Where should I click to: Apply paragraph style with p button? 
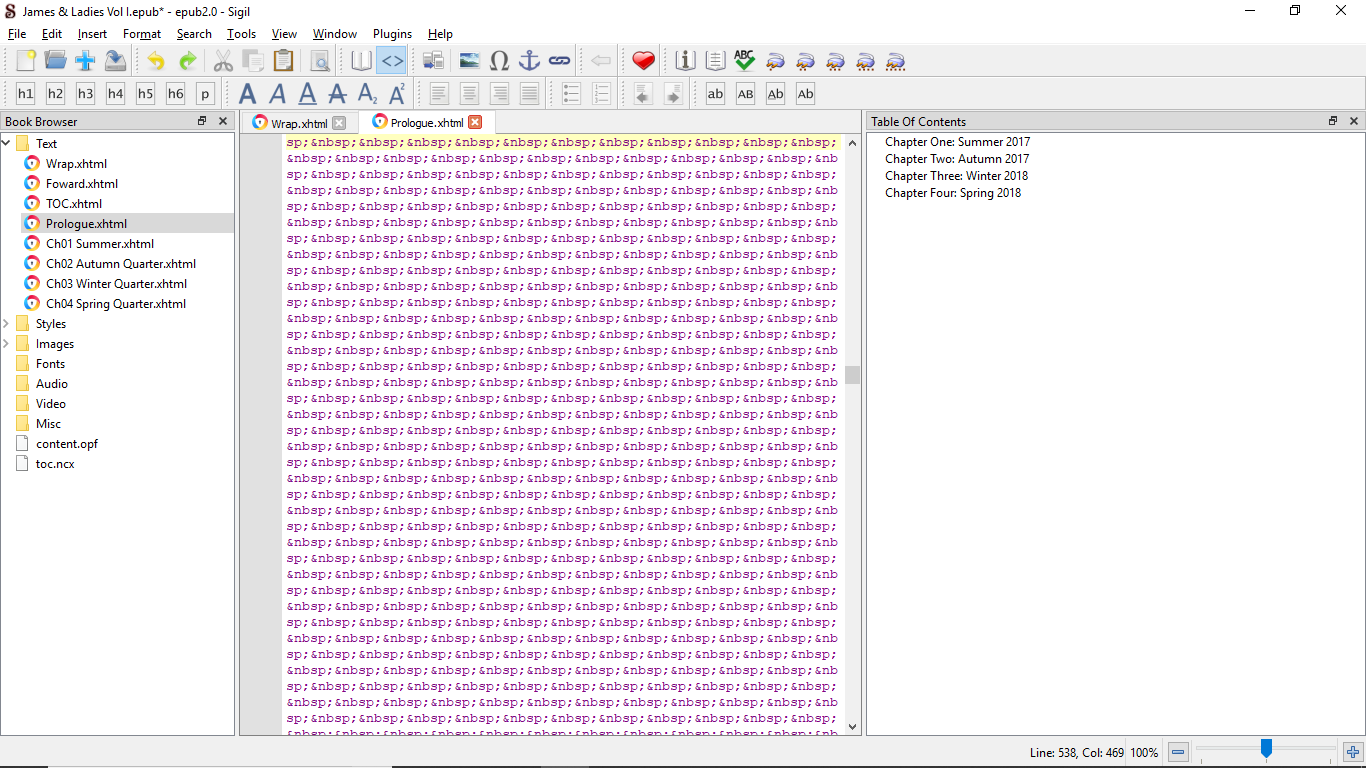(x=205, y=94)
